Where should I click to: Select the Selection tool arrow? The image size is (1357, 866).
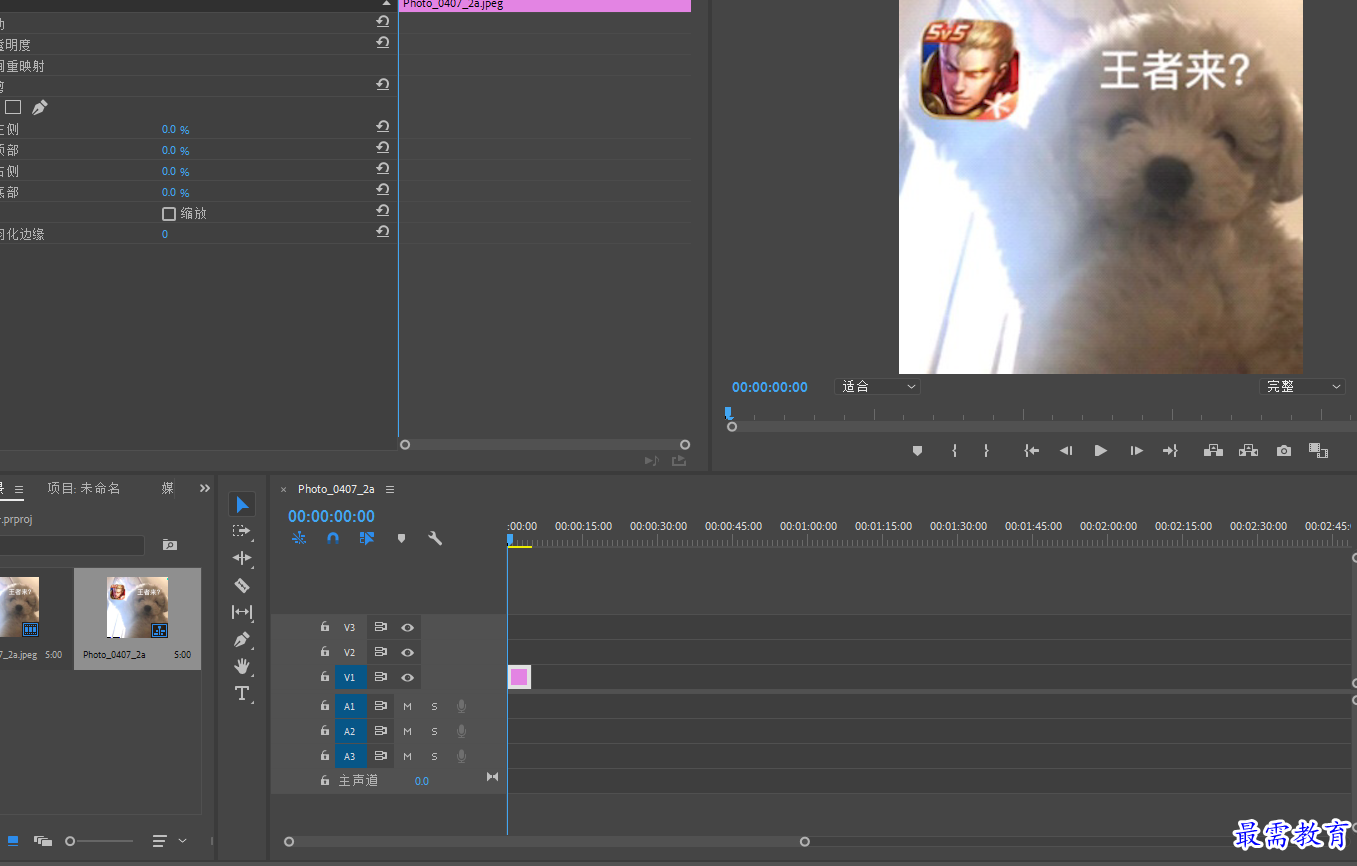[242, 504]
